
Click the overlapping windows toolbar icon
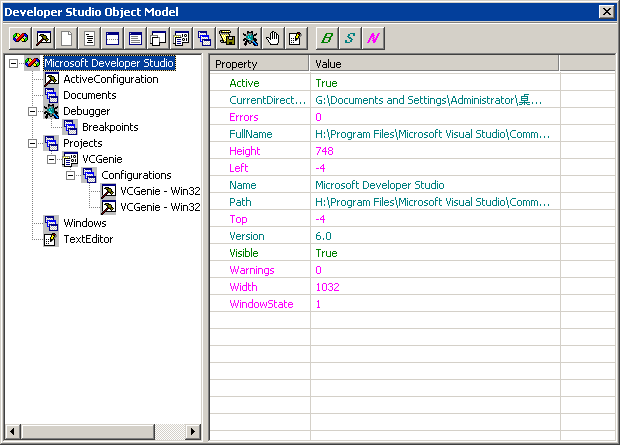pyautogui.click(x=158, y=38)
